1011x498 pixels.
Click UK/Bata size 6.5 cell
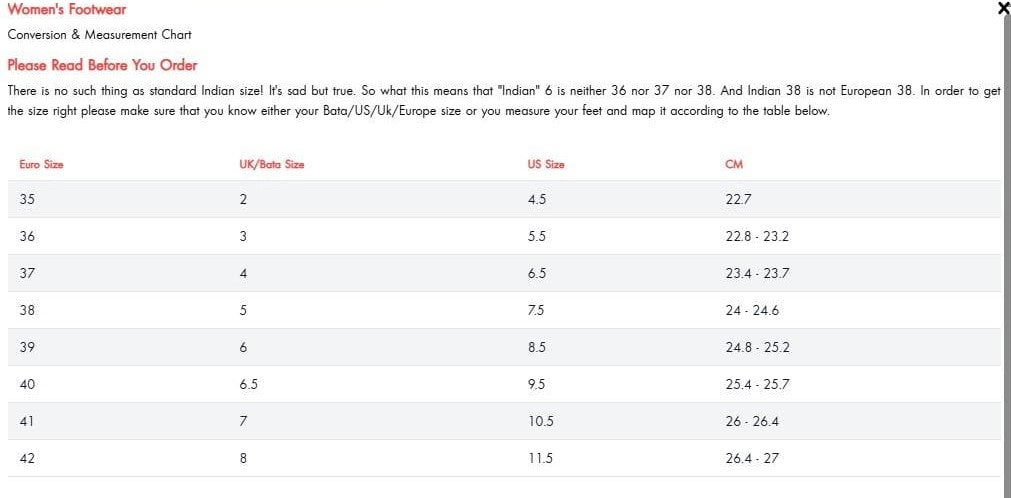tap(249, 384)
